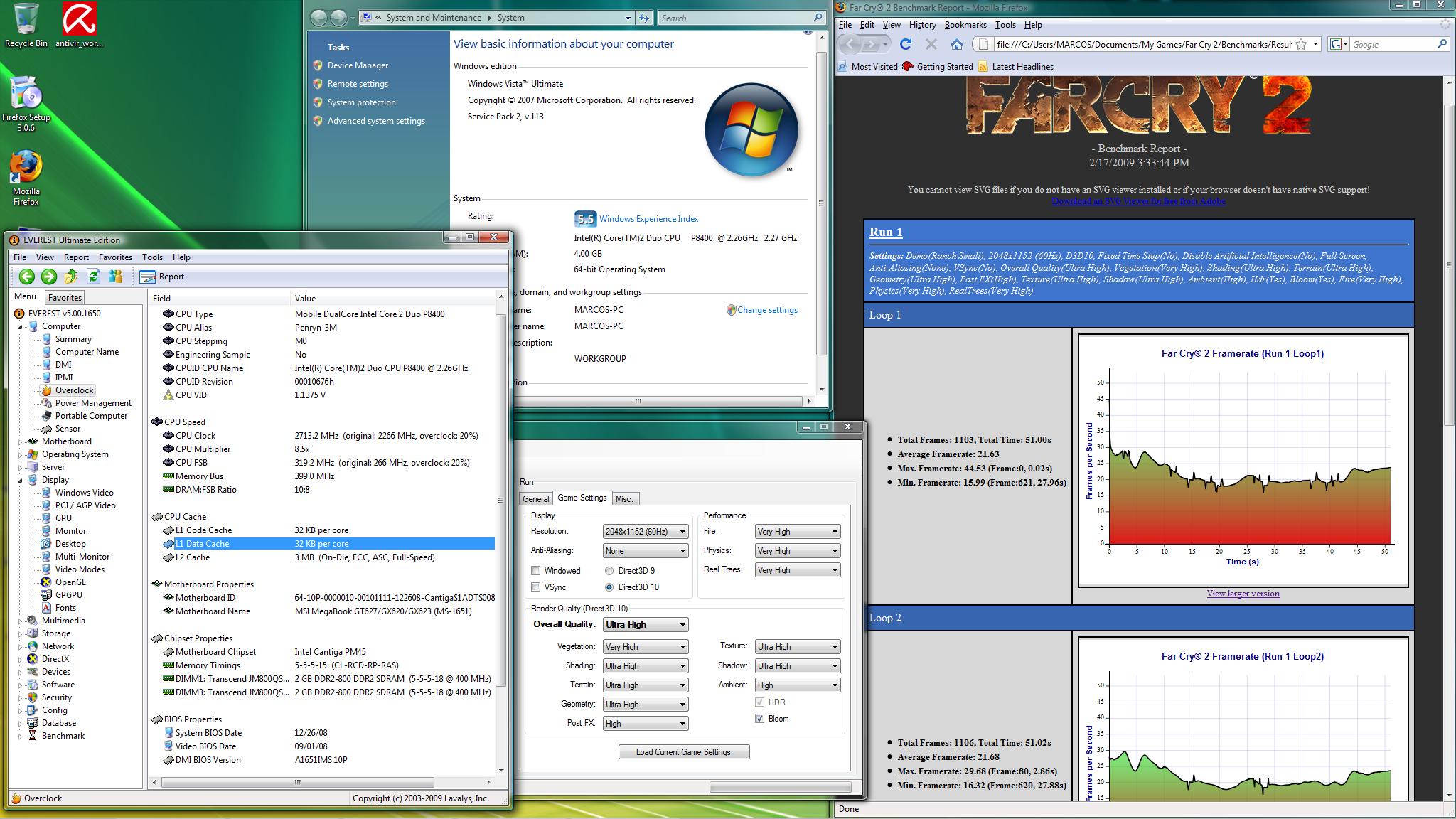This screenshot has height=819, width=1456.
Task: Click Search field in System window
Action: point(742,18)
